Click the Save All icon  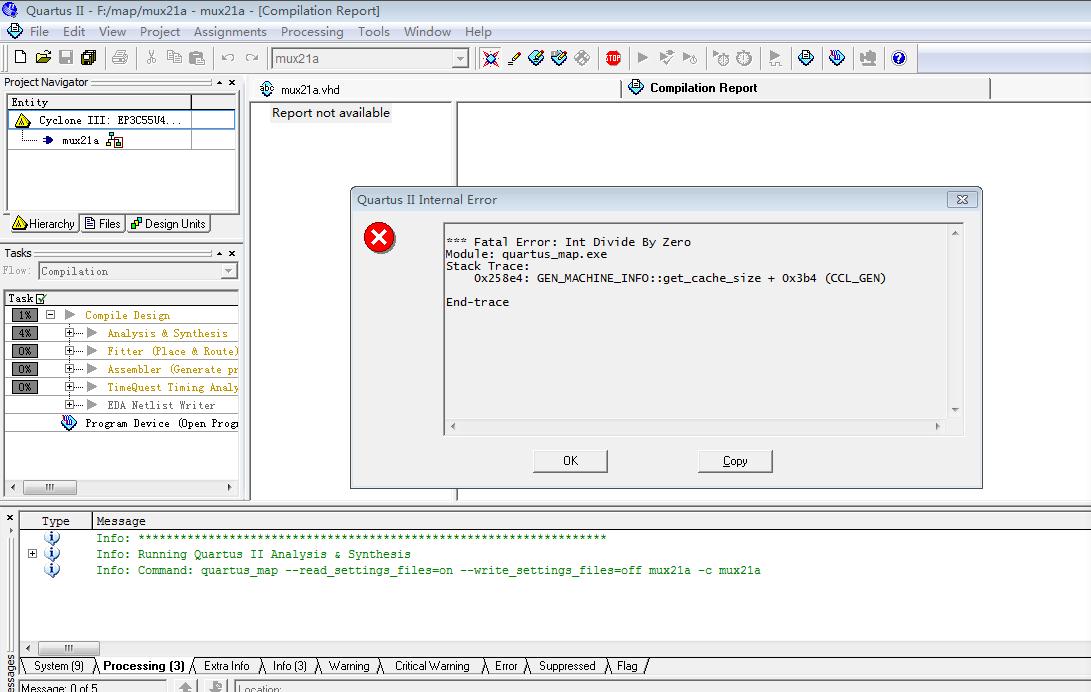click(x=88, y=58)
